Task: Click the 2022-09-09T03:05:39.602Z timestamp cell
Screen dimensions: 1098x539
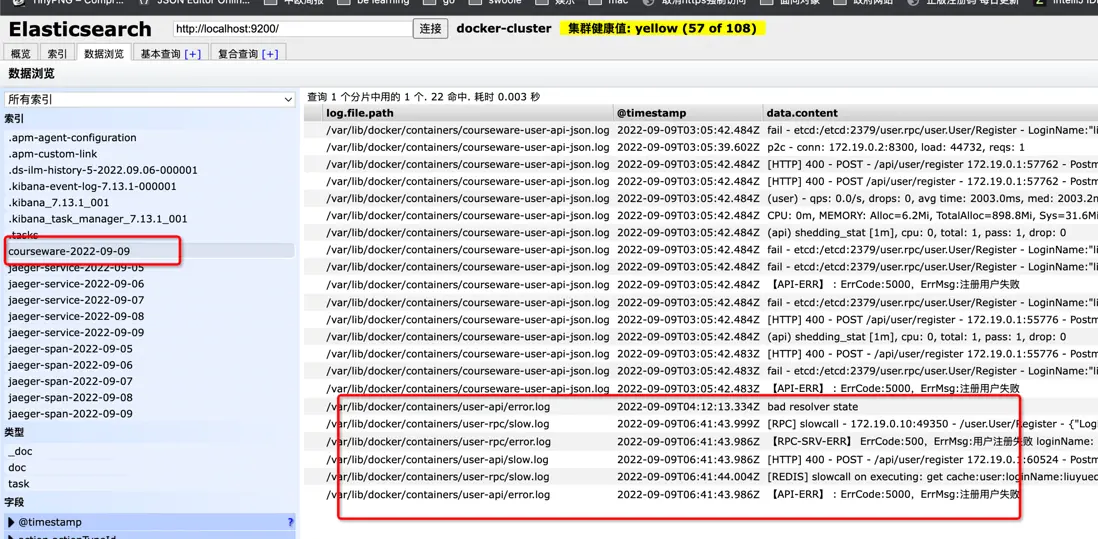Action: [x=688, y=148]
